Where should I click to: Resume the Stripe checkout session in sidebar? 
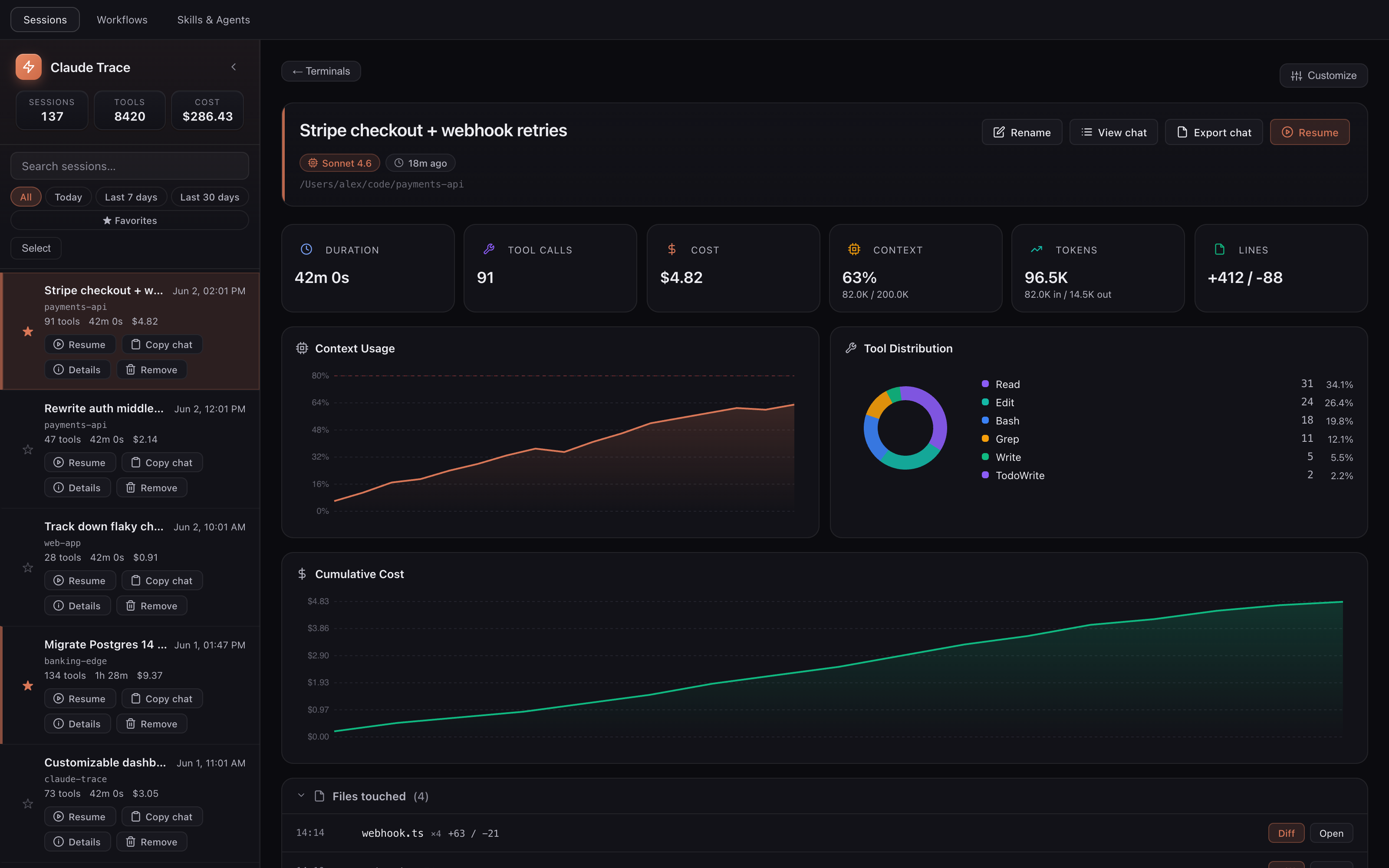(x=80, y=345)
